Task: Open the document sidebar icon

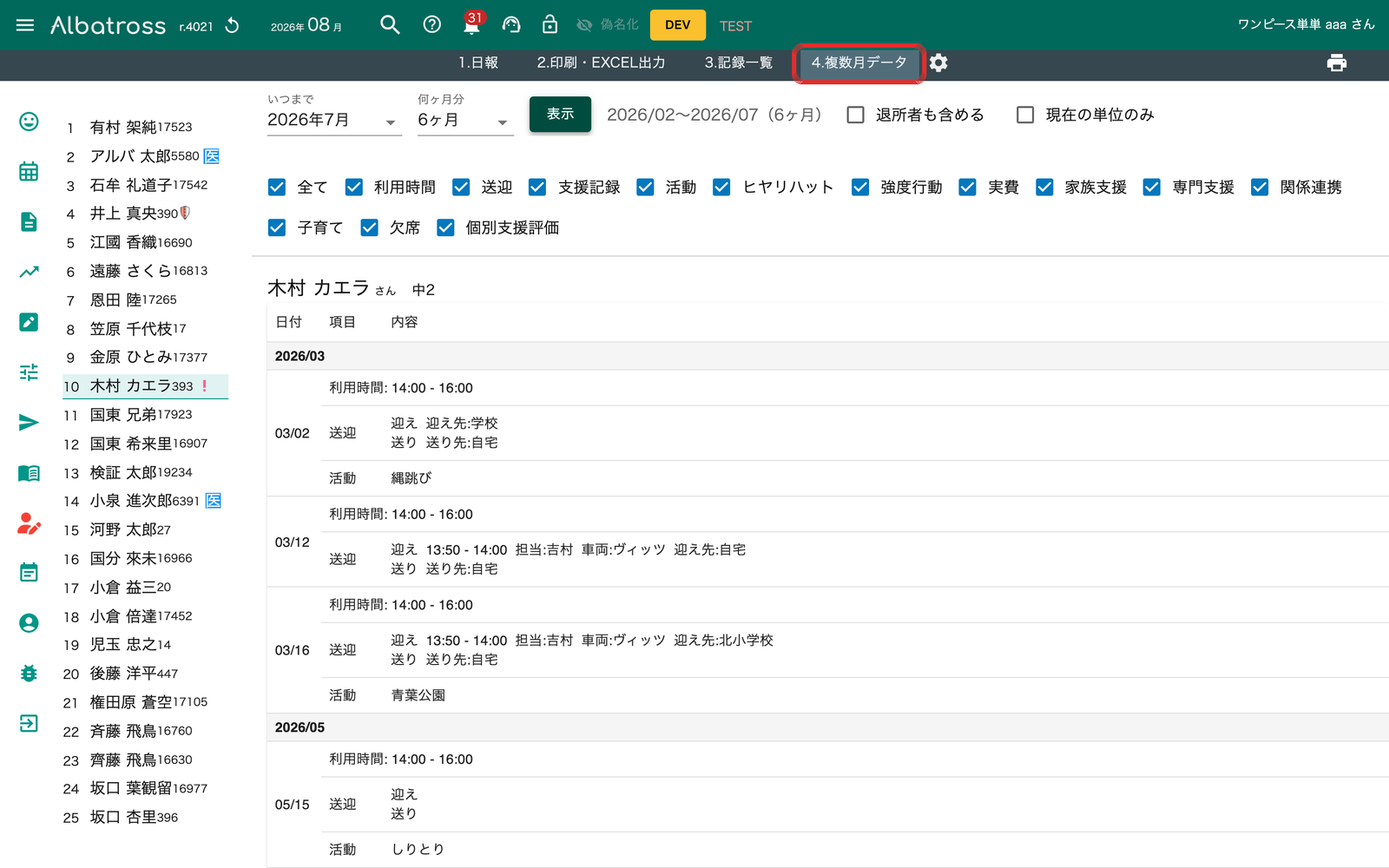Action: 29,221
